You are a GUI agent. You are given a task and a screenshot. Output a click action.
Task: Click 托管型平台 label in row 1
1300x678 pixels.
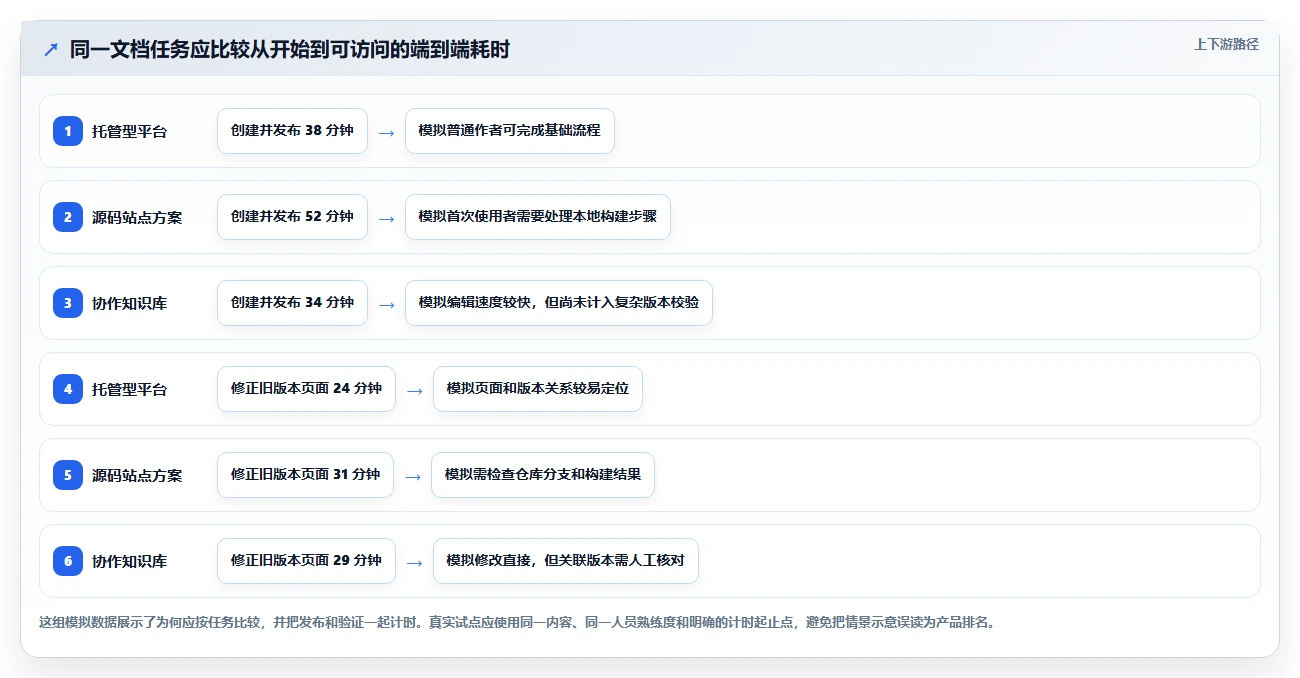[x=129, y=131]
